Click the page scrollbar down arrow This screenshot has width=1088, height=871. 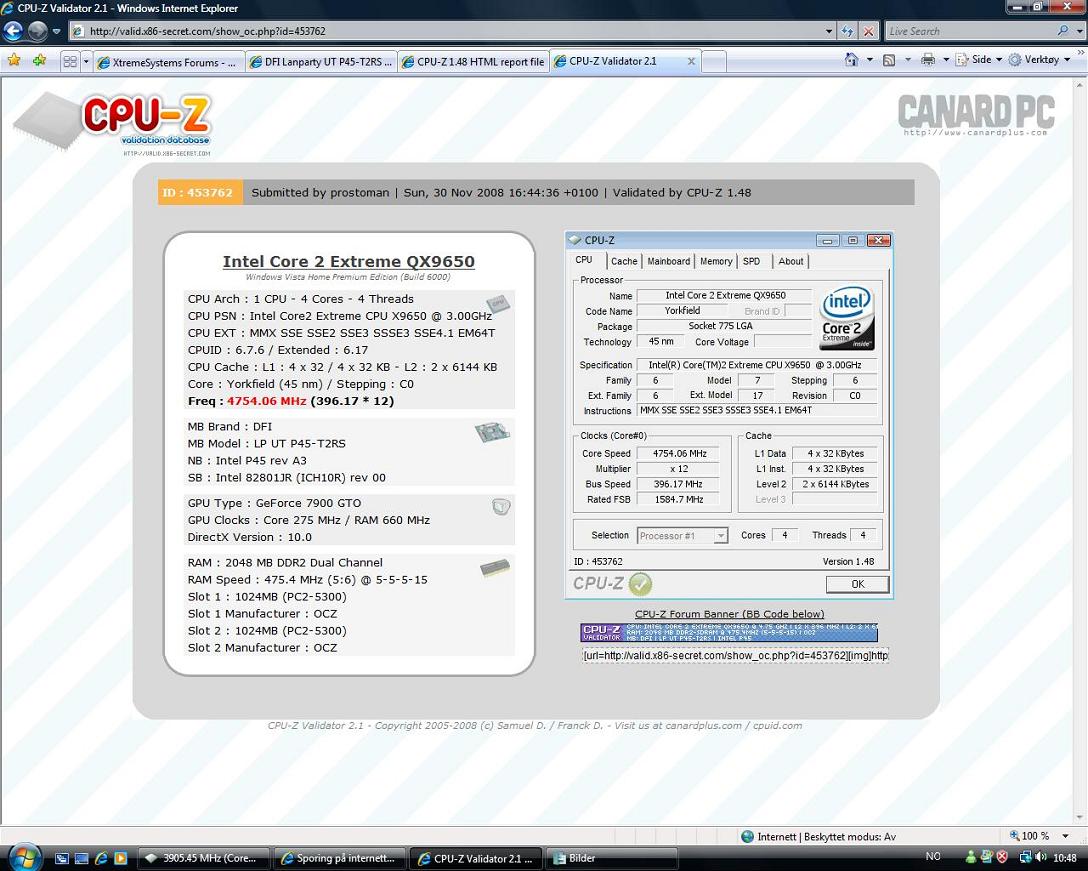coord(1080,816)
